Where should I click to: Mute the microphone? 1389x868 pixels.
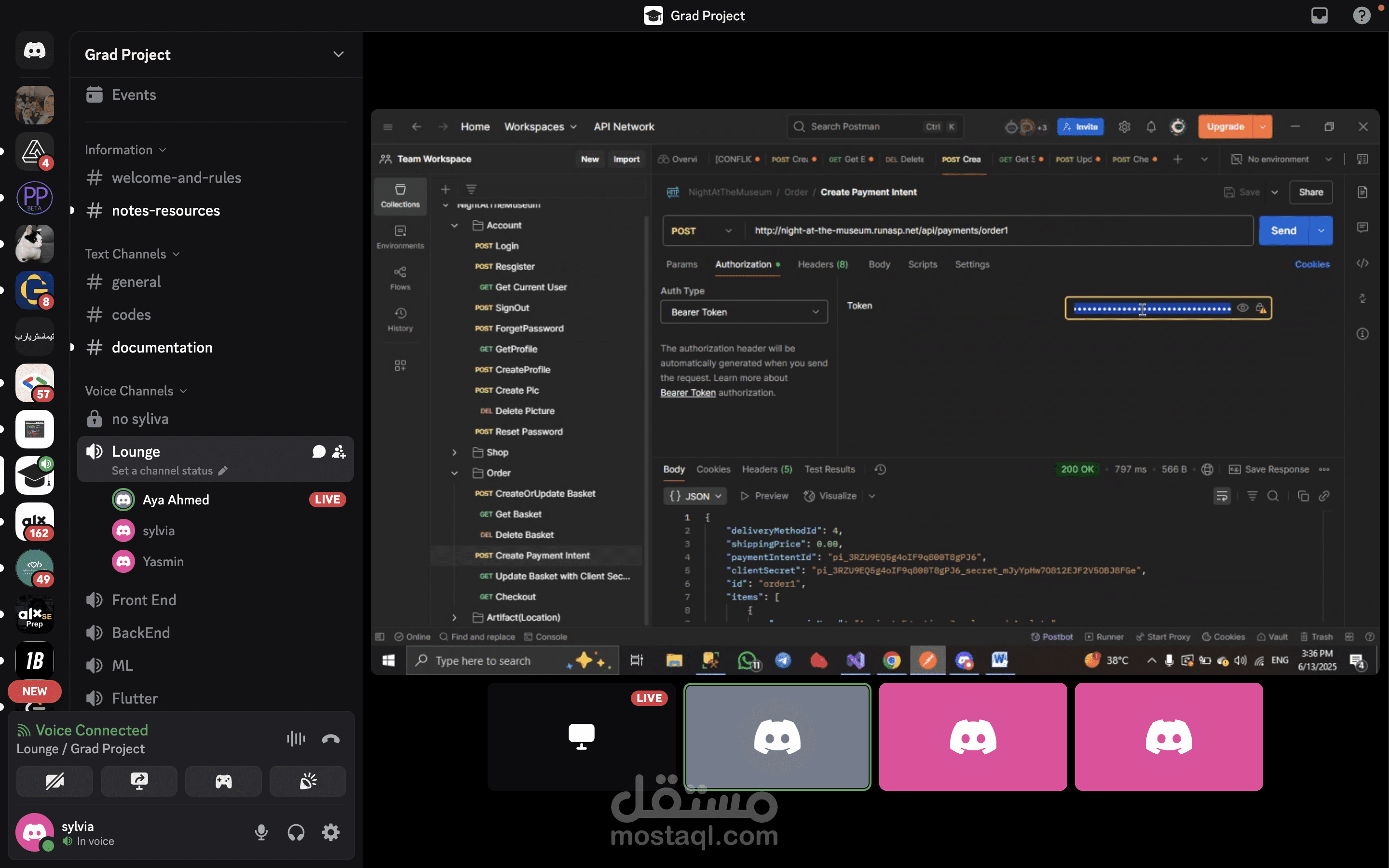[x=261, y=832]
